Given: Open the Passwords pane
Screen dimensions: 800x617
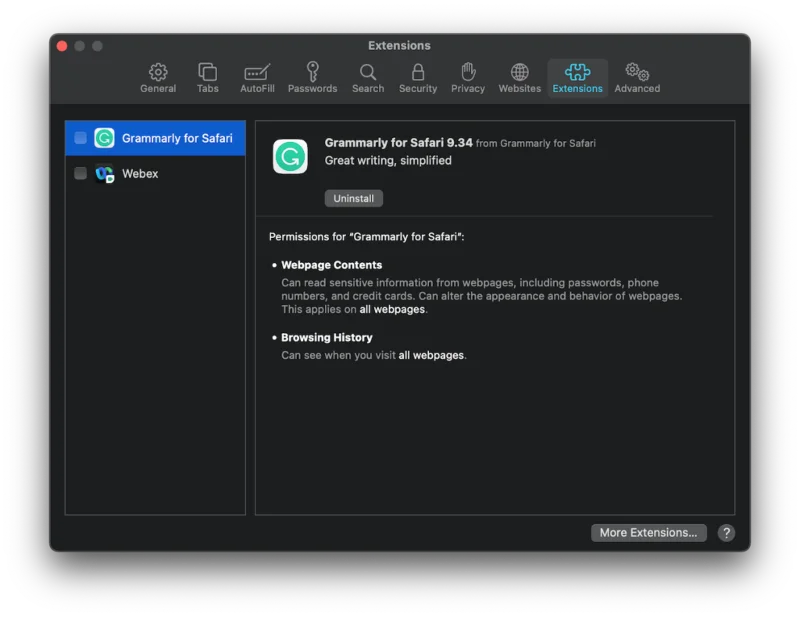Looking at the screenshot, I should pos(312,78).
